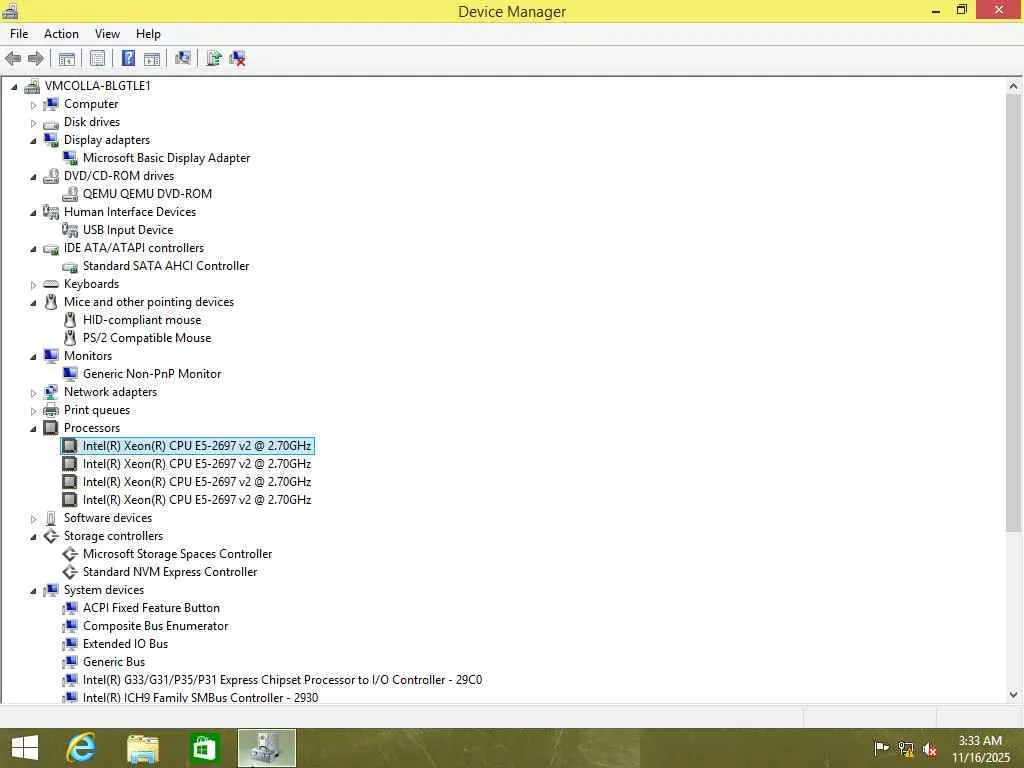Collapse the System devices category

[x=33, y=590]
